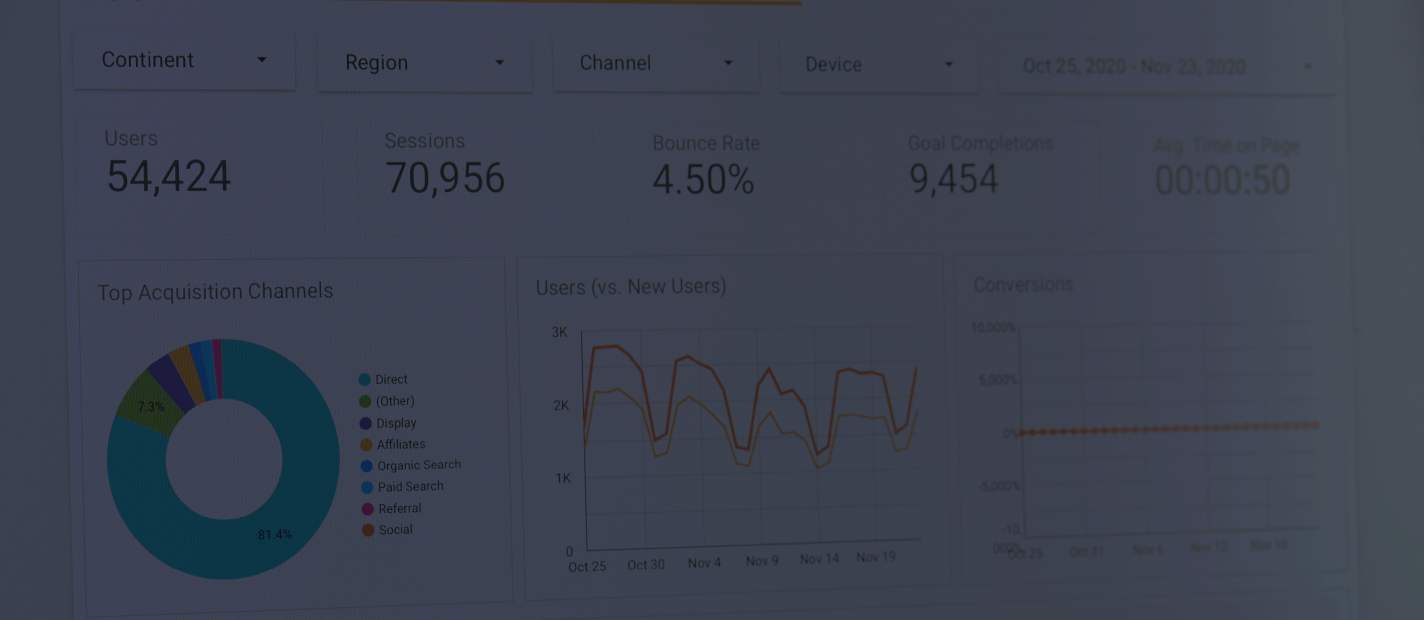Click the 81.4% Direct slice of the donut chart
This screenshot has width=1424, height=620.
click(275, 535)
